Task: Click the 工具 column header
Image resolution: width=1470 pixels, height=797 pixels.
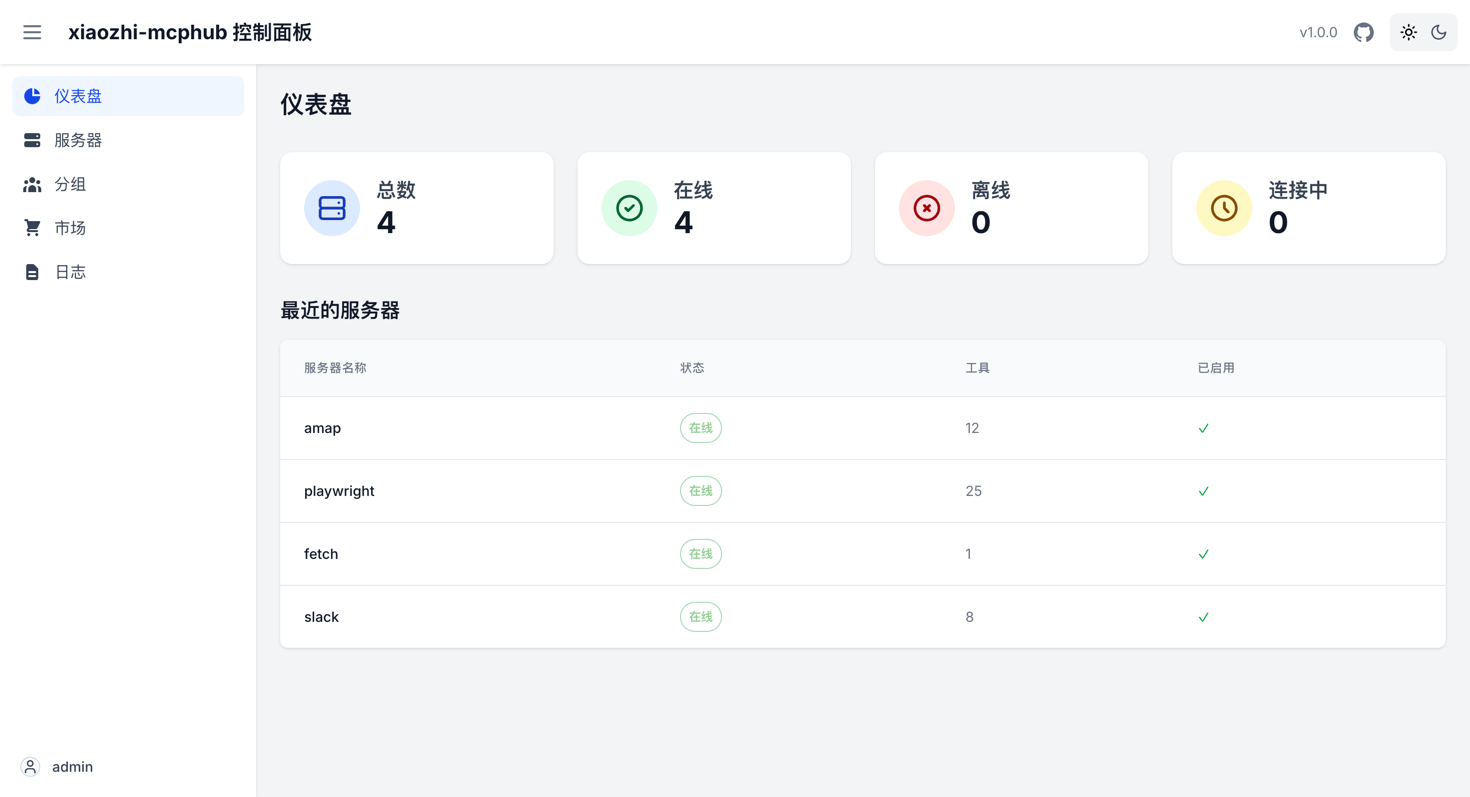Action: (977, 368)
